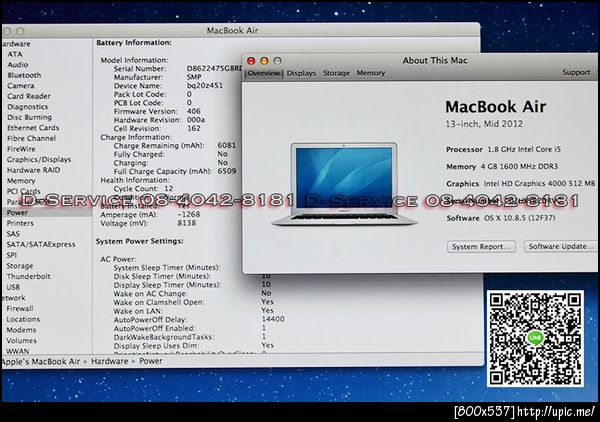Click the Battery Information heading
Image resolution: width=600 pixels, height=422 pixels.
pyautogui.click(x=134, y=43)
